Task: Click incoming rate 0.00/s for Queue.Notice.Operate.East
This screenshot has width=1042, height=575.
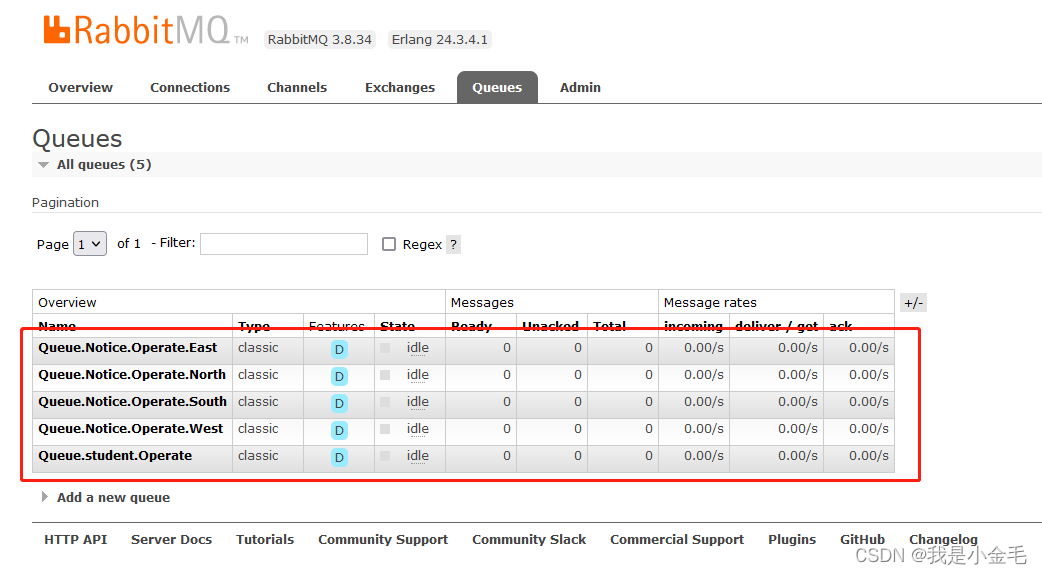Action: click(704, 348)
